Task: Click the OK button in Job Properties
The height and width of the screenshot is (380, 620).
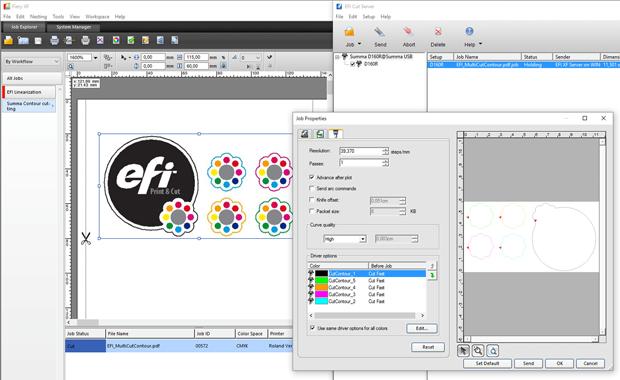Action: [560, 363]
